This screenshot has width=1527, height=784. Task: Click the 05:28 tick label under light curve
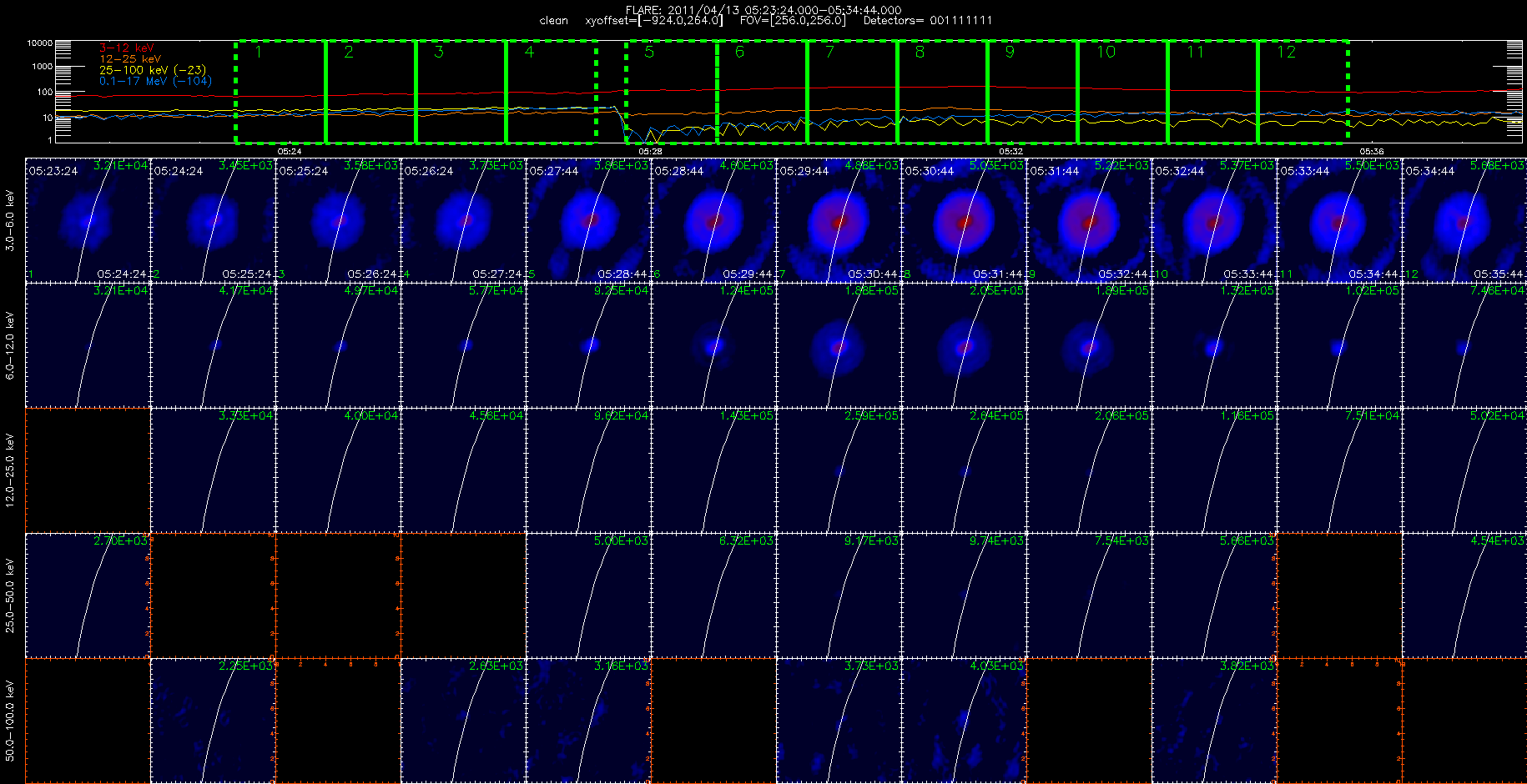(650, 152)
